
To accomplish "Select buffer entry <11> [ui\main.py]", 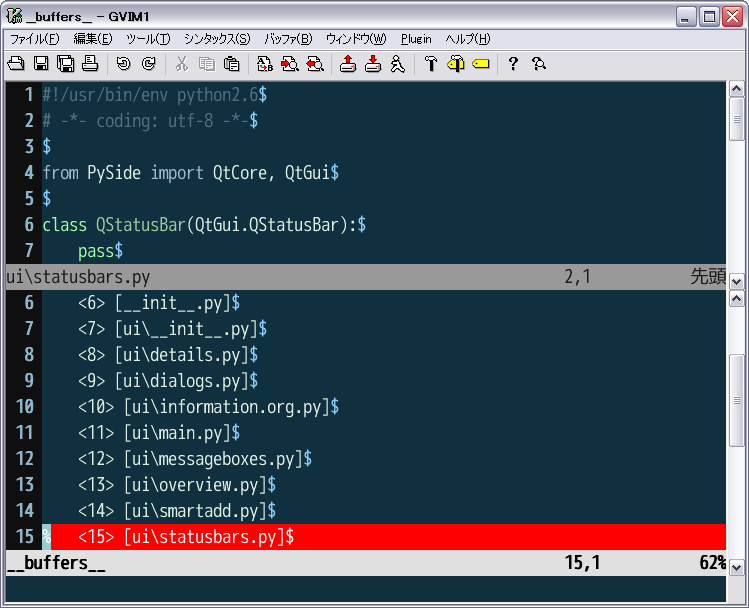I will pyautogui.click(x=159, y=433).
